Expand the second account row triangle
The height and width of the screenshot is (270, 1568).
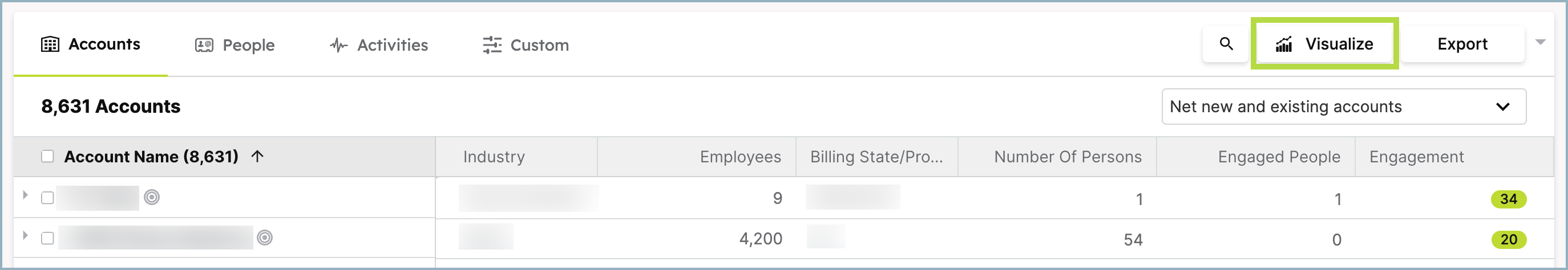point(25,235)
